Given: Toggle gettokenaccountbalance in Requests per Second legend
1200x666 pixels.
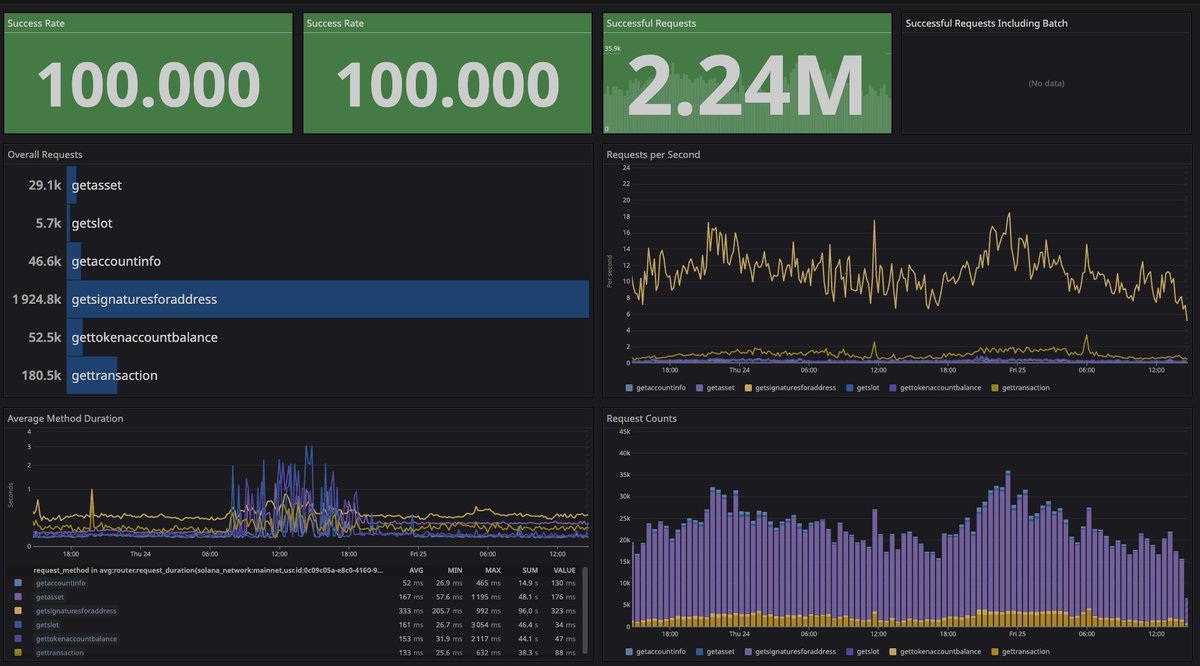Looking at the screenshot, I should coord(934,387).
